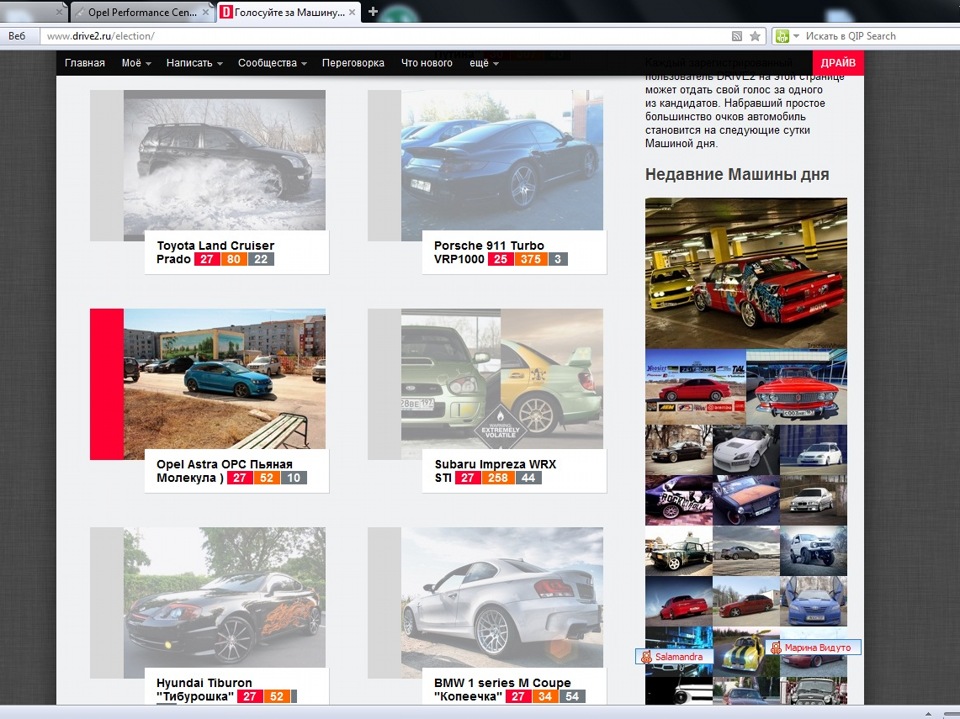Vote using grey bar beside Toyota Prado
The width and height of the screenshot is (960, 719).
pyautogui.click(x=107, y=165)
